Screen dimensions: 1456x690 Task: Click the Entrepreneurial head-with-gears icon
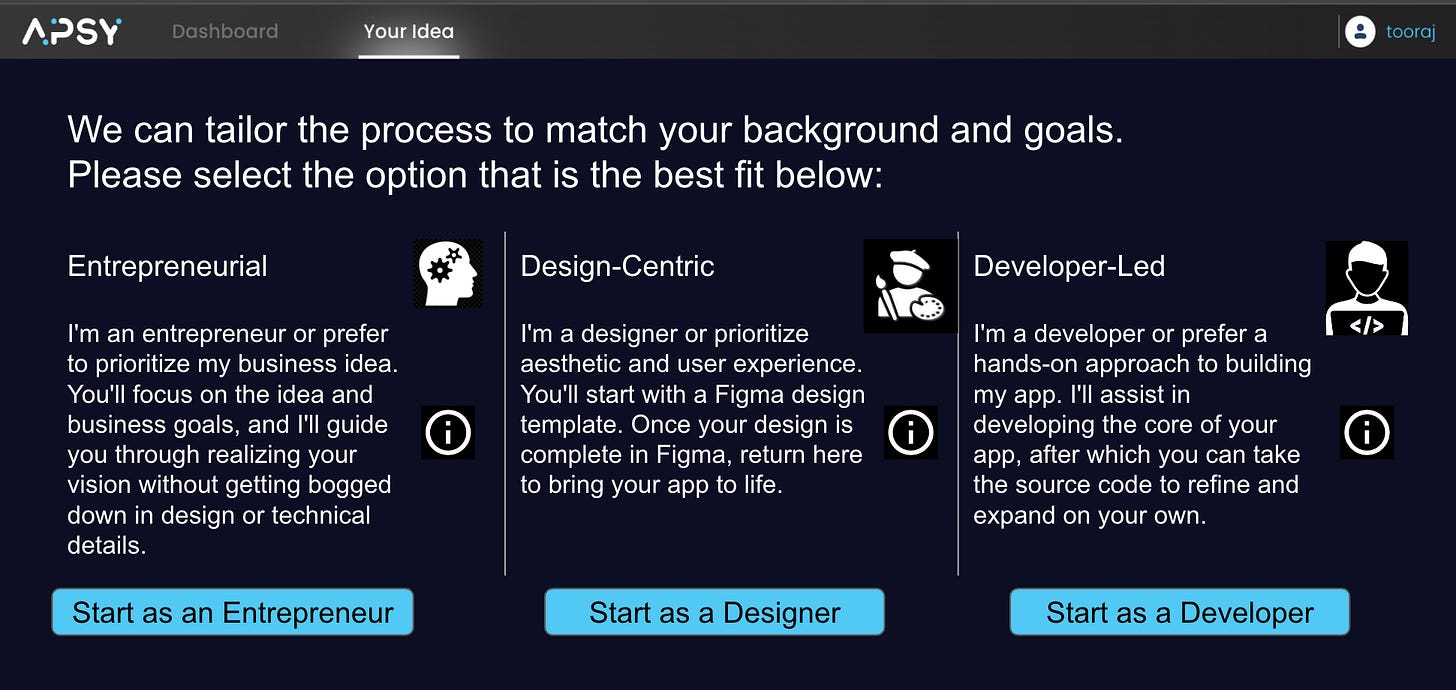(448, 273)
